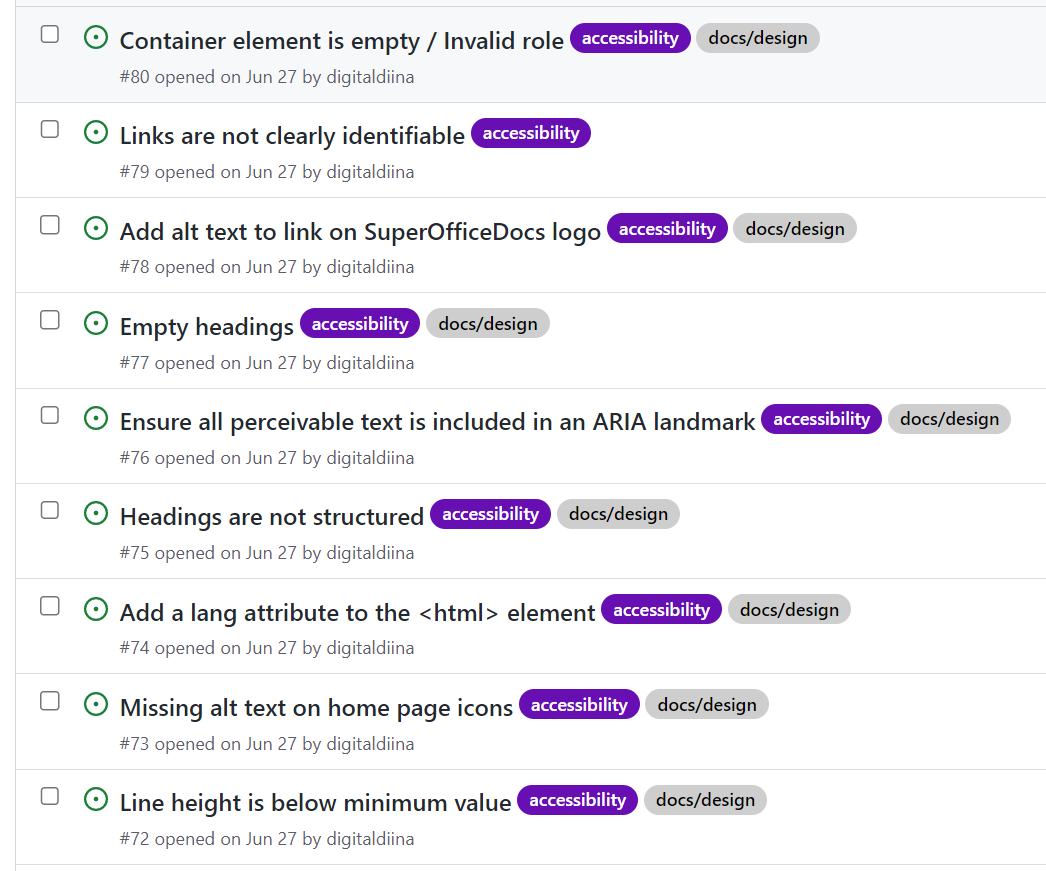Select the checkbox for issue #80
This screenshot has width=1046, height=871.
point(49,33)
